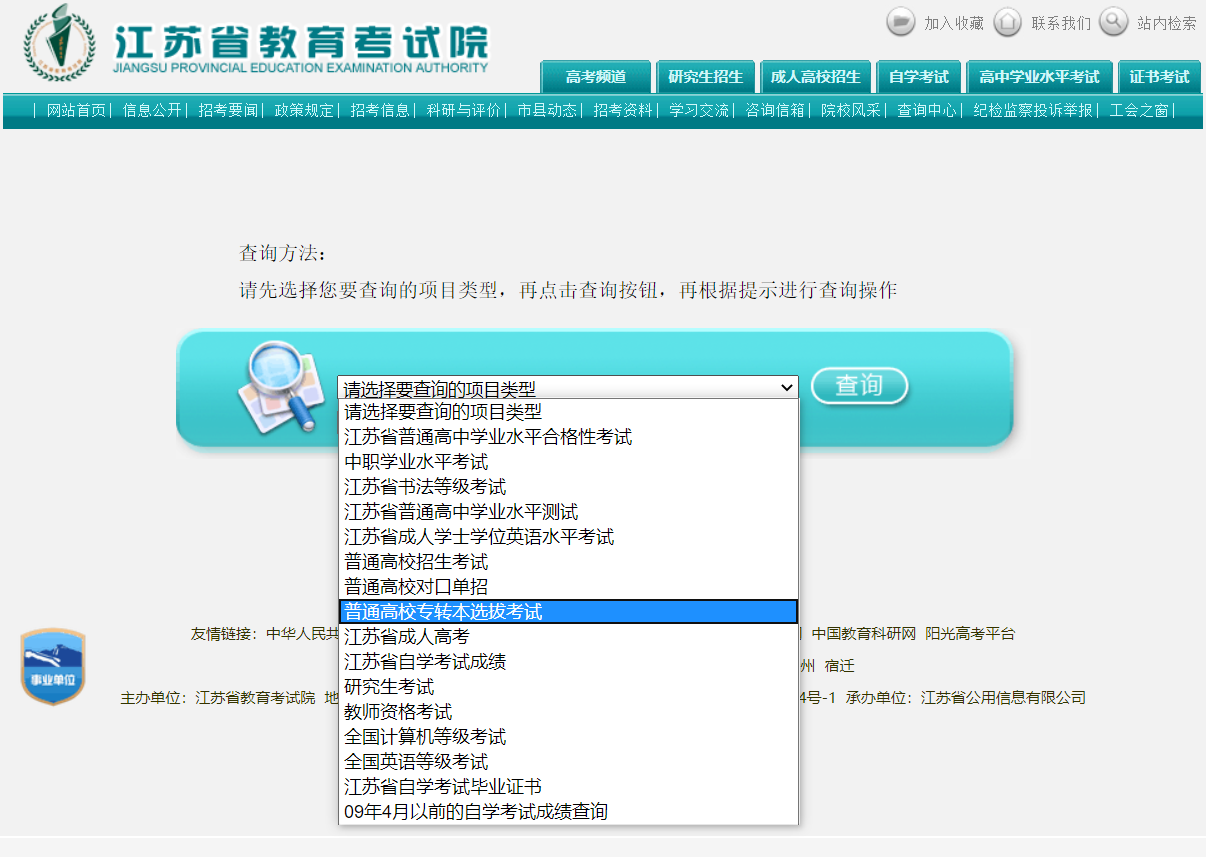Switch to the 研究生招生 tab

706,77
